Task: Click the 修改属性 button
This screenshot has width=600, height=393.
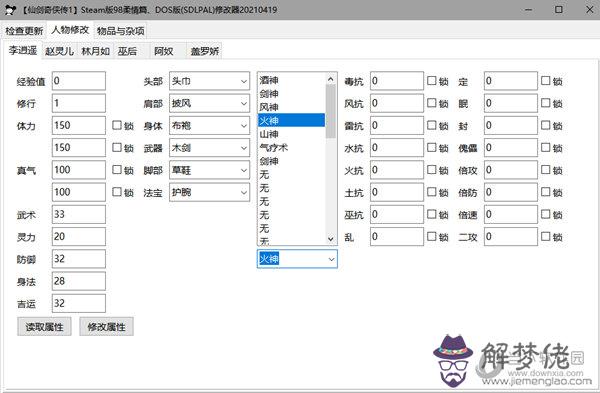Action: click(106, 327)
